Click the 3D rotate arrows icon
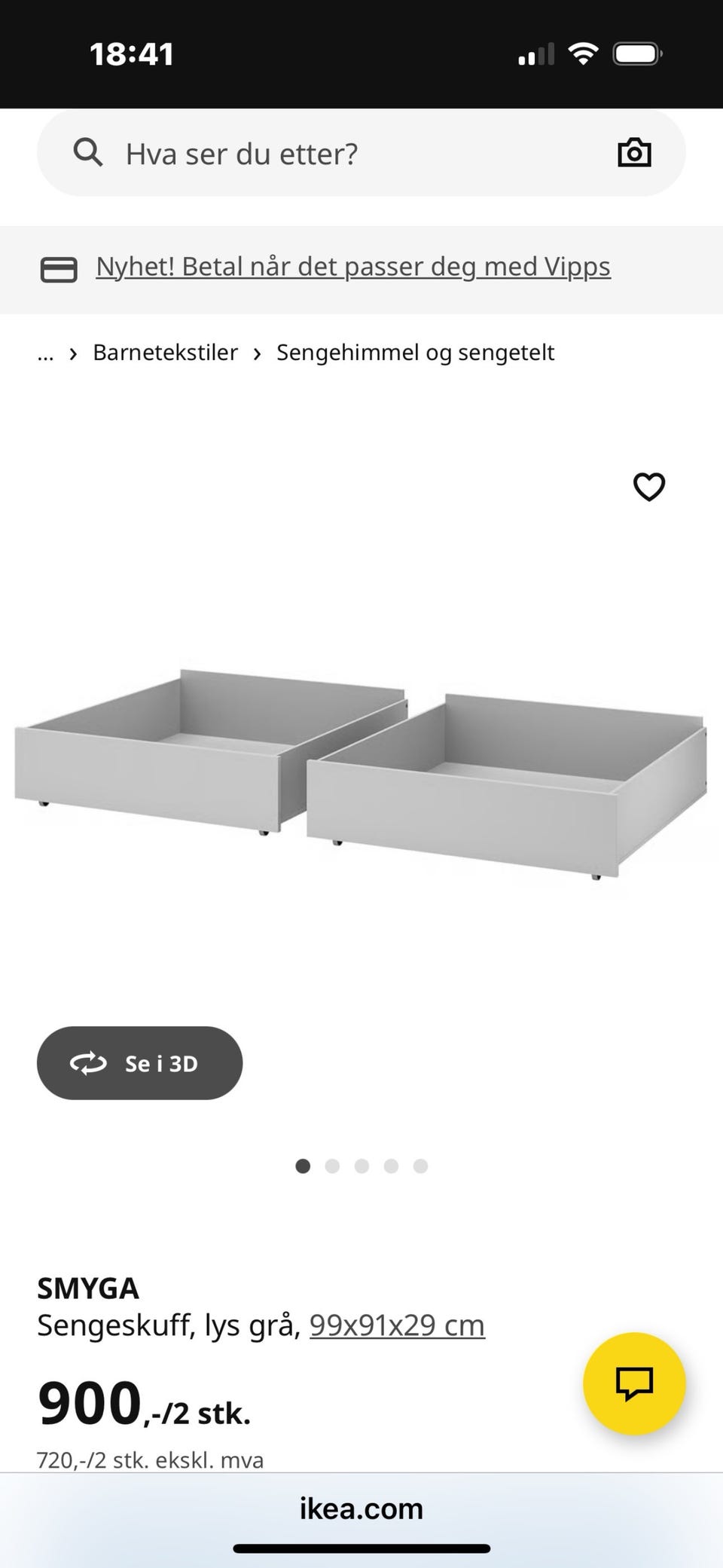Image resolution: width=723 pixels, height=1568 pixels. [88, 1063]
